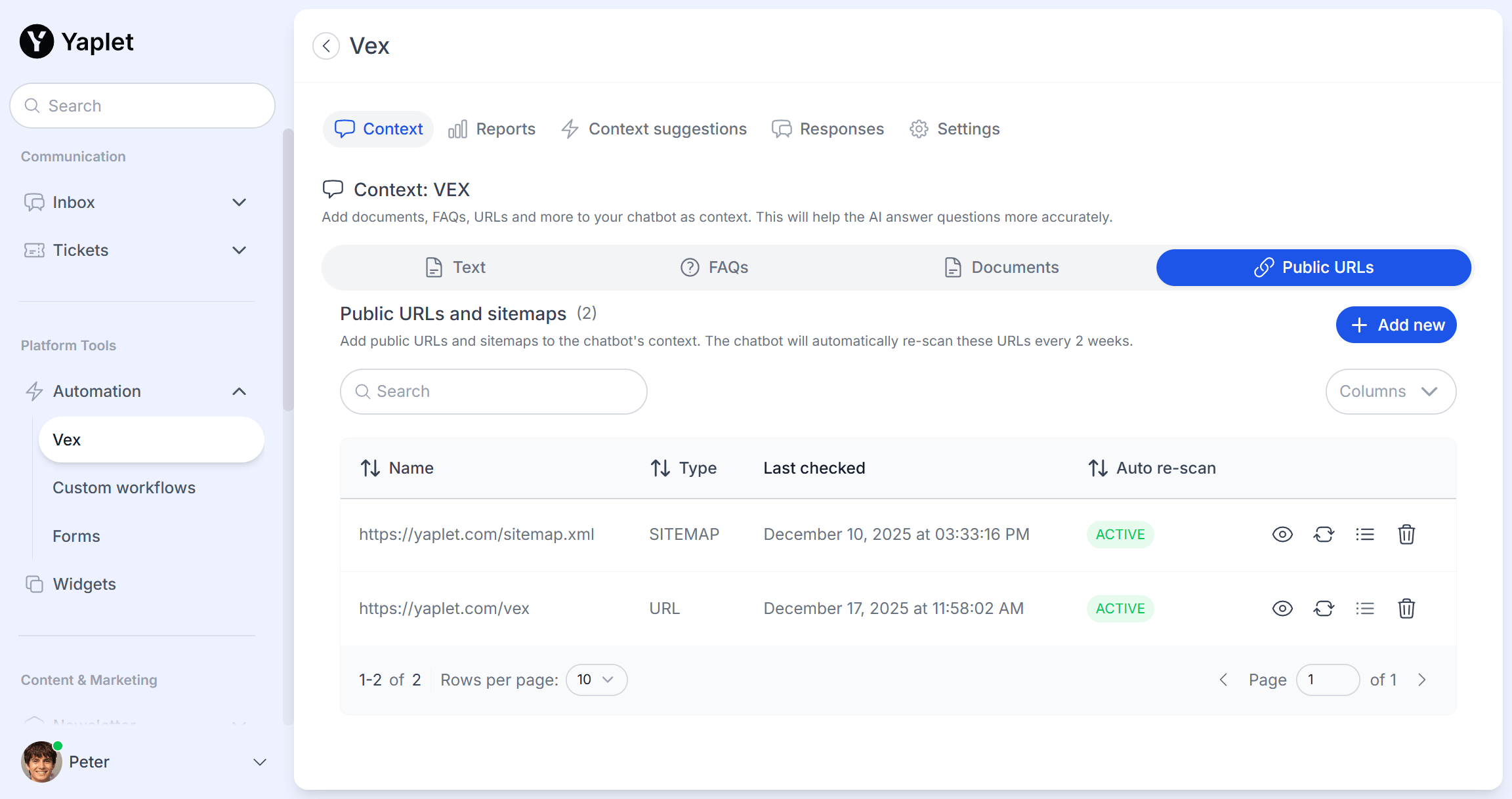The height and width of the screenshot is (799, 1512).
Task: Click the sidebar vertical scrollbar
Action: click(x=287, y=269)
